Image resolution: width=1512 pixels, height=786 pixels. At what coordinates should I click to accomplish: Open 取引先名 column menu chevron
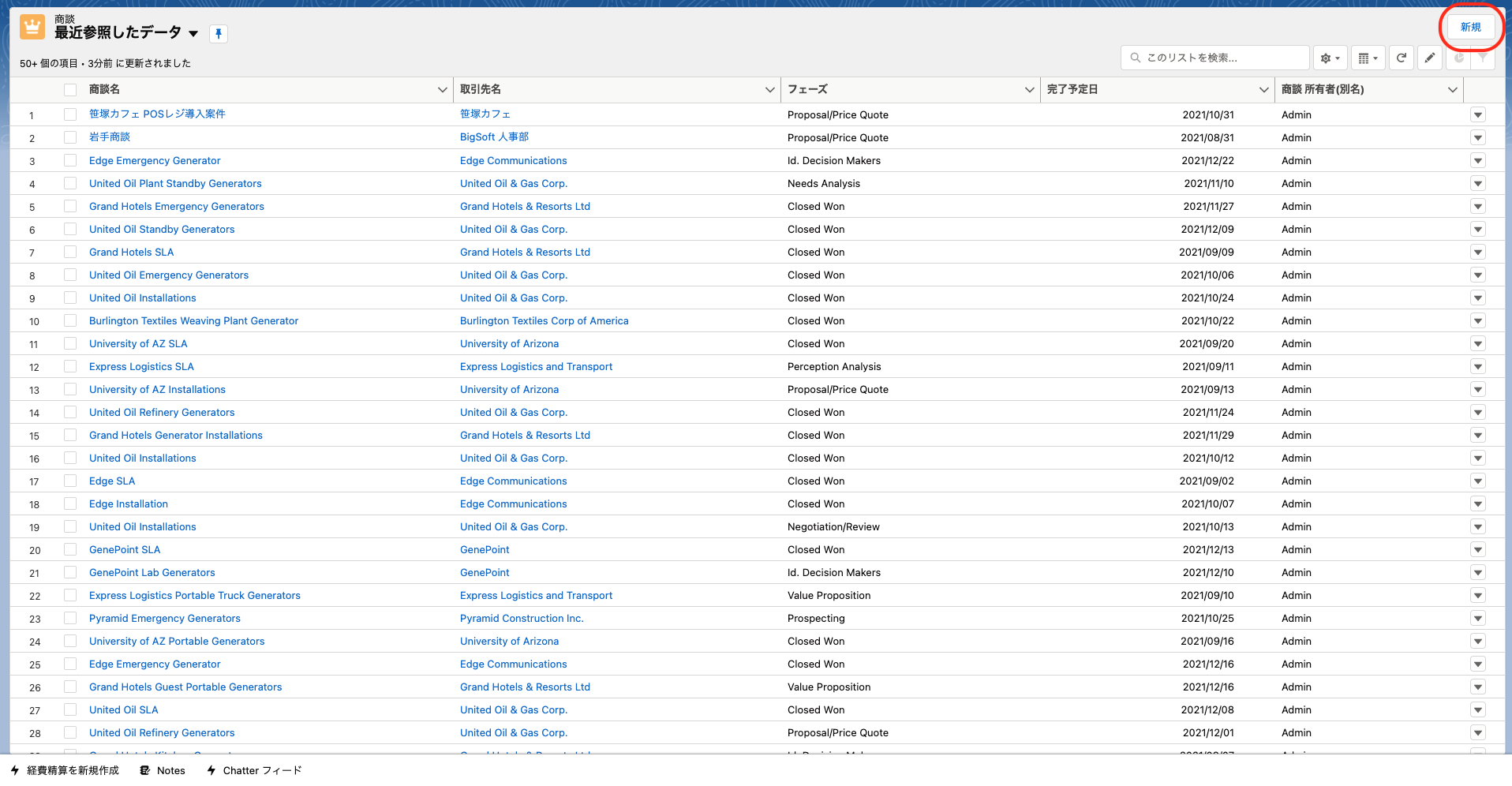click(x=769, y=90)
